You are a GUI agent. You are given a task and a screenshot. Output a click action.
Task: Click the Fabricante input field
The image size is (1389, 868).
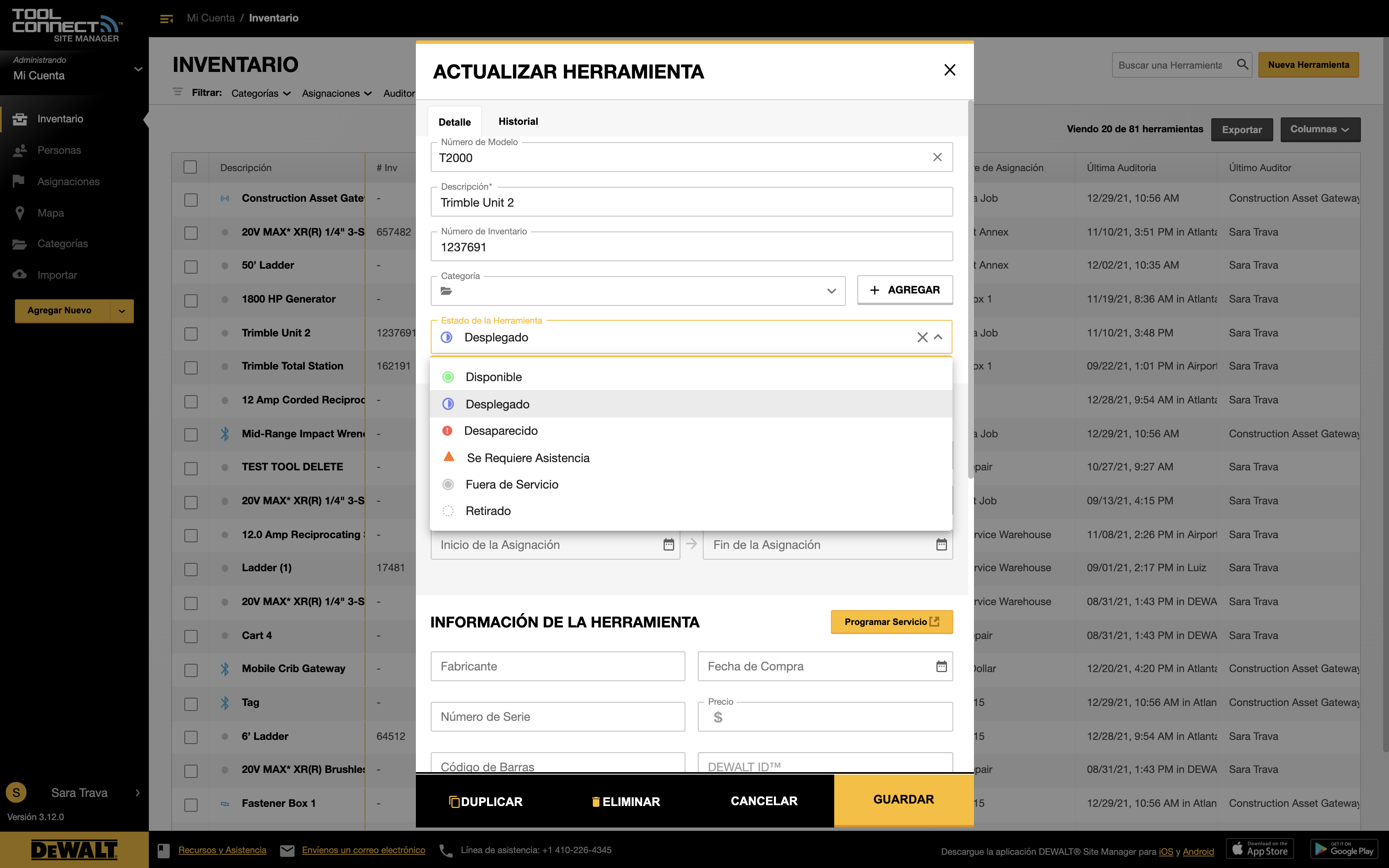[557, 666]
